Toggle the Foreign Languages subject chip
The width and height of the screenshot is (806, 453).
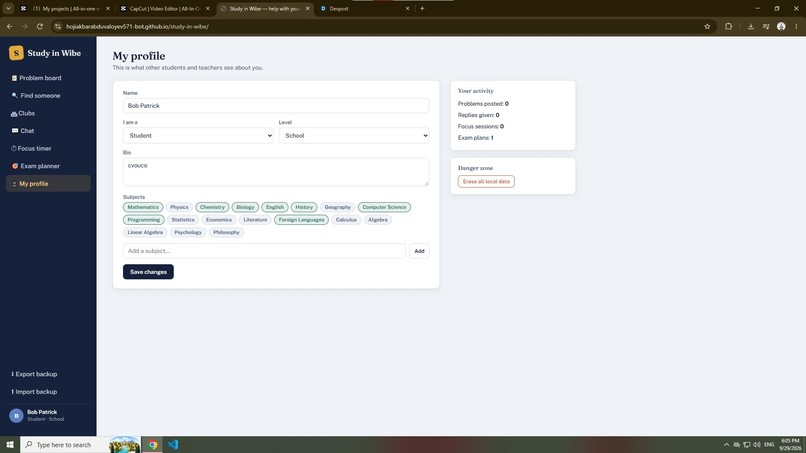coord(302,220)
